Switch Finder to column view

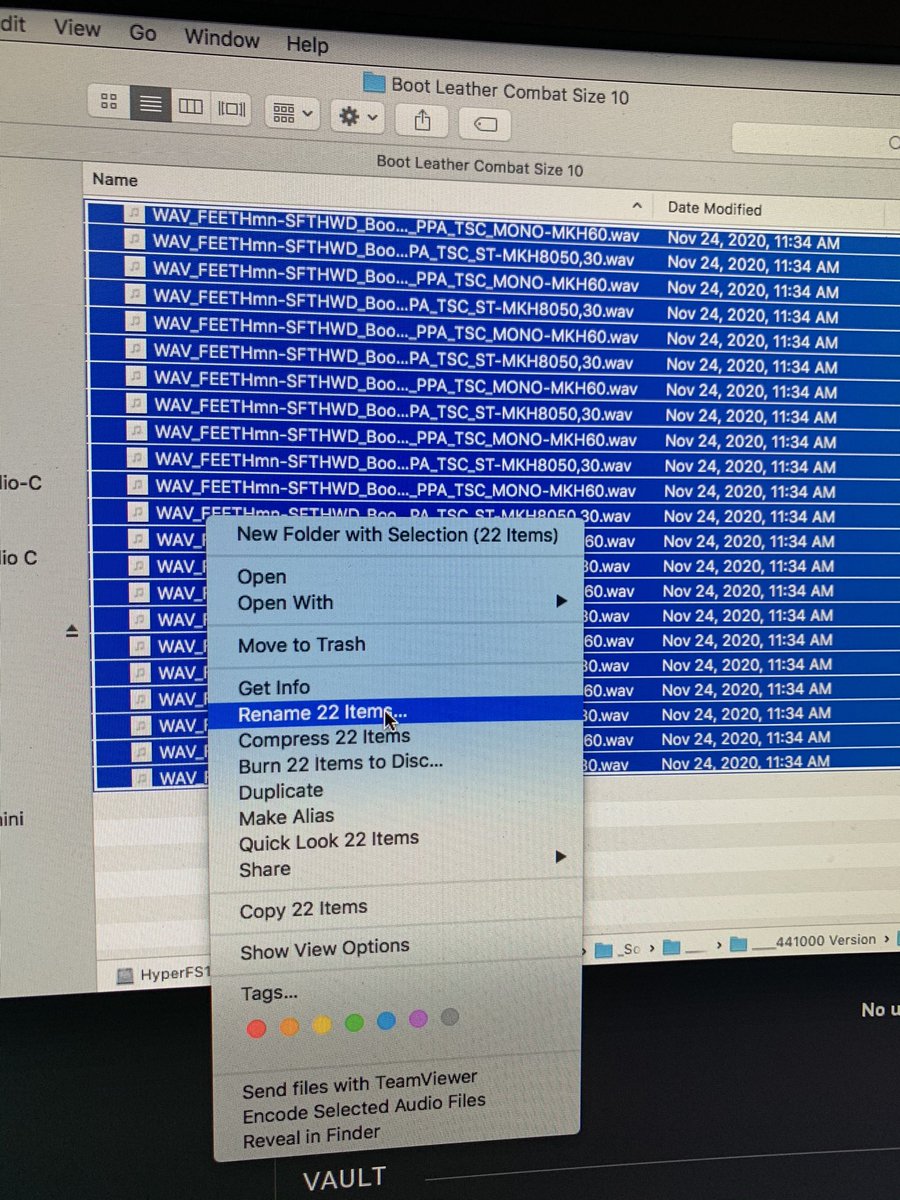coord(190,105)
